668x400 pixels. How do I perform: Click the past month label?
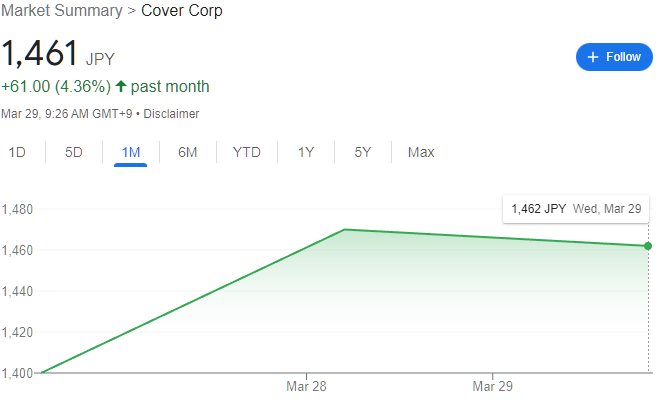(x=170, y=86)
